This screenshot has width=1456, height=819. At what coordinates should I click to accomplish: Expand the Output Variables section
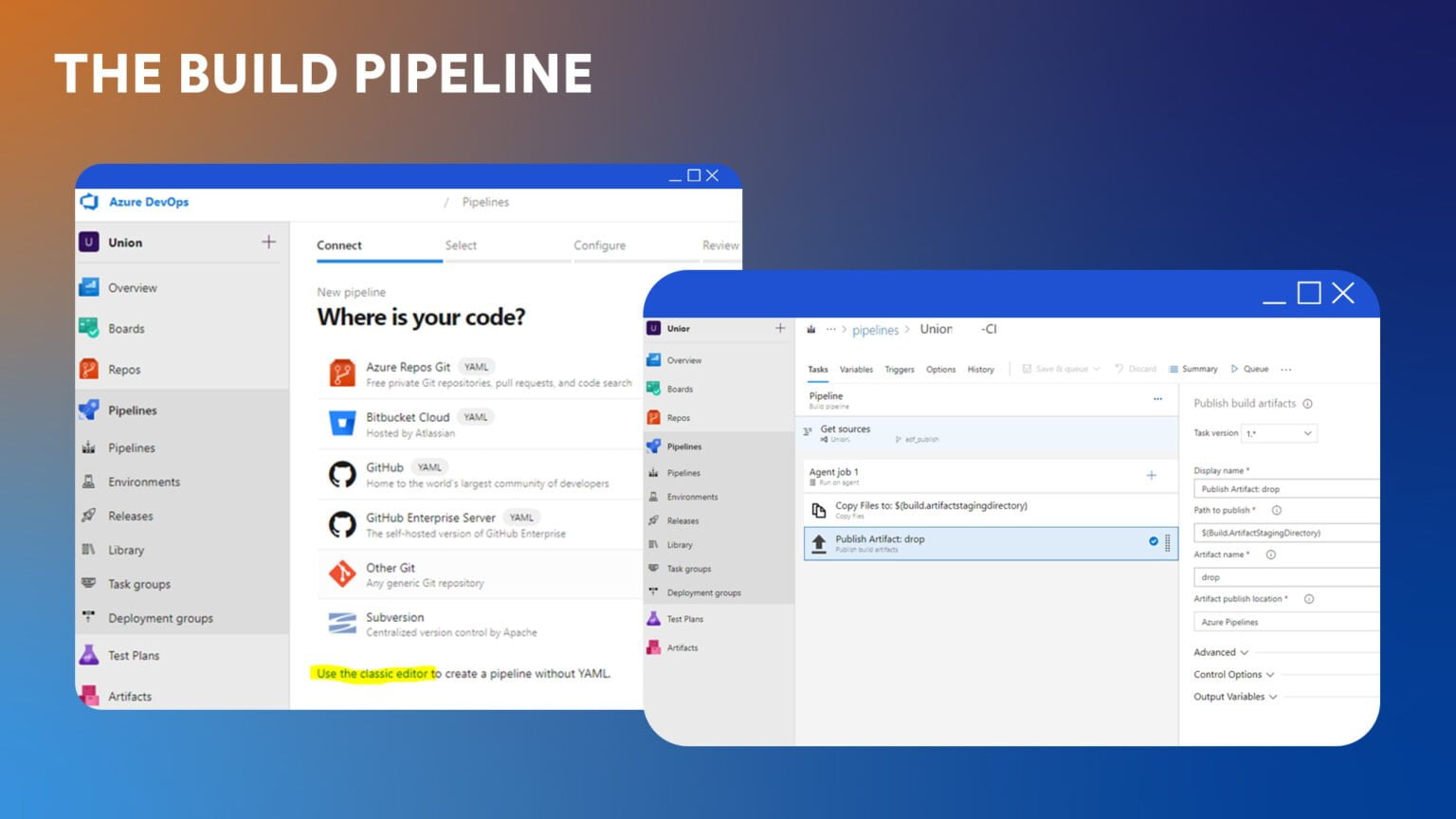1235,697
